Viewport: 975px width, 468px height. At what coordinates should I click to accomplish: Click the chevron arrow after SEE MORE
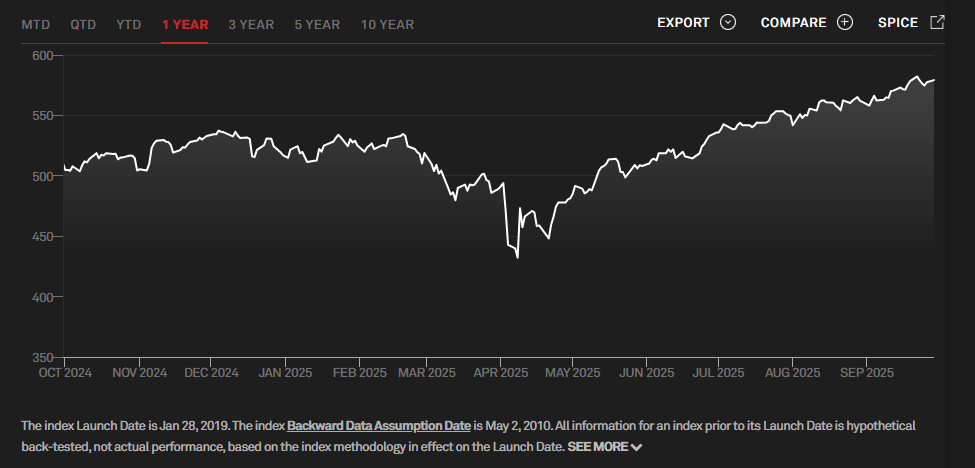click(x=637, y=447)
